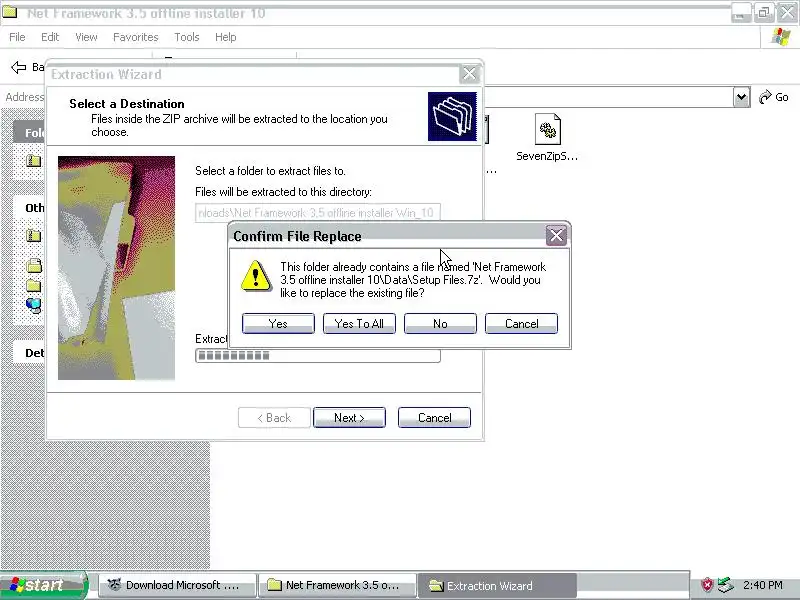Close the Extraction Wizard window
Image resolution: width=800 pixels, height=600 pixels.
click(469, 74)
